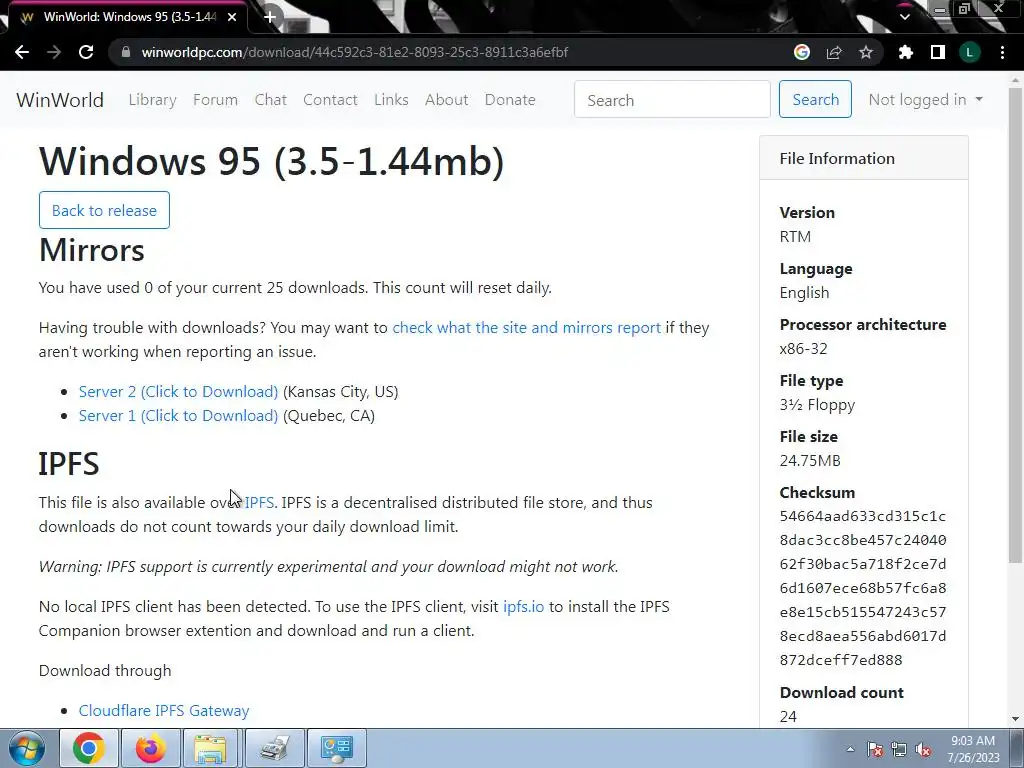Close the WinWorld tab
The width and height of the screenshot is (1024, 768).
coord(232,17)
